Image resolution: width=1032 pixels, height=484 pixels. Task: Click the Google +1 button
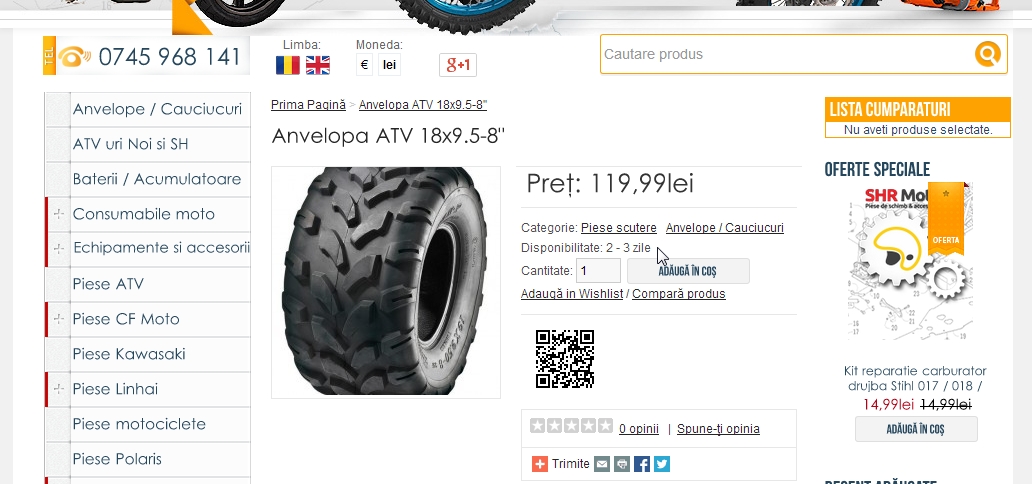[x=458, y=65]
